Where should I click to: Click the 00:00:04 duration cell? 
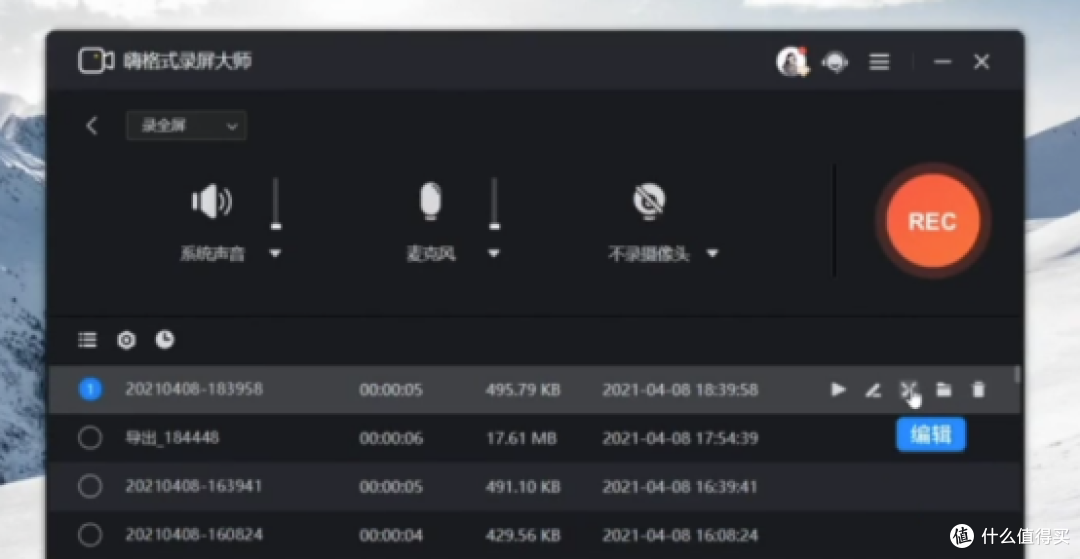click(391, 535)
